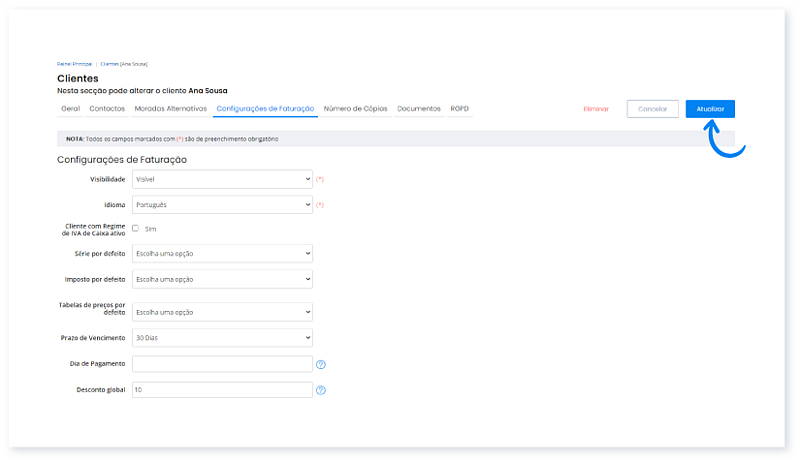
Task: Click the red Eliminar link
Action: pyautogui.click(x=596, y=109)
